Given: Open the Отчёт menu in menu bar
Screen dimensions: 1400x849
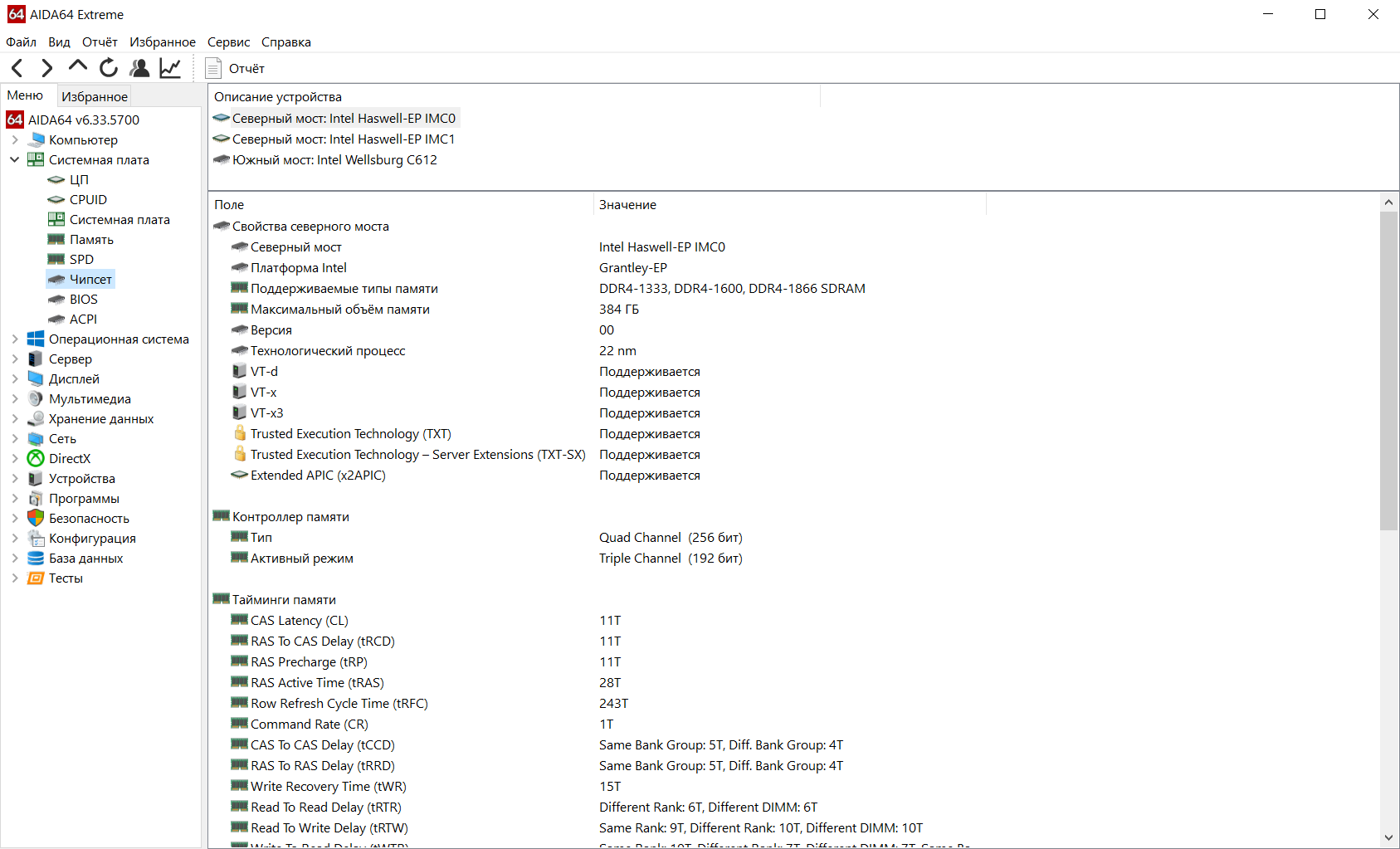Looking at the screenshot, I should pos(100,42).
